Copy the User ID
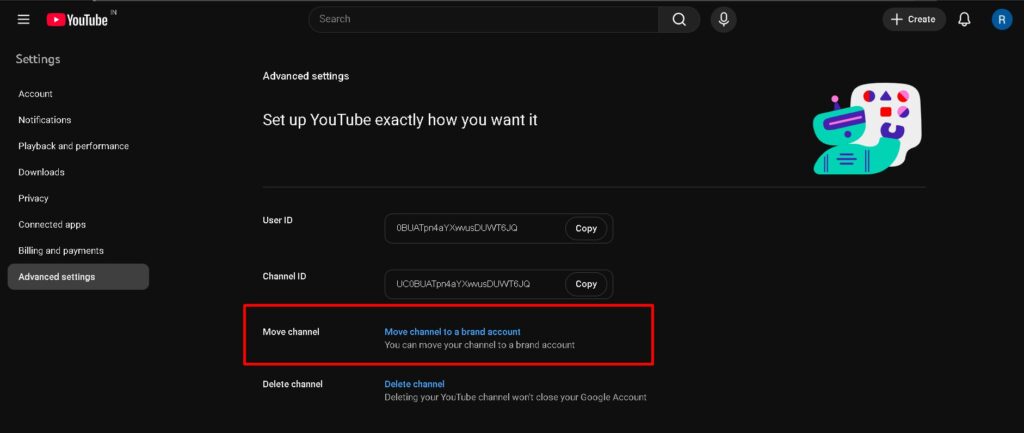 (x=586, y=229)
